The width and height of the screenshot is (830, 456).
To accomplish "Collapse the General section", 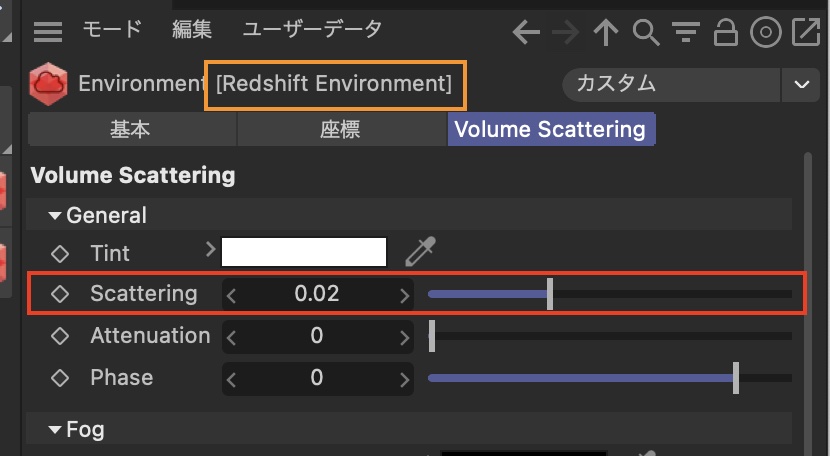I will click(55, 215).
